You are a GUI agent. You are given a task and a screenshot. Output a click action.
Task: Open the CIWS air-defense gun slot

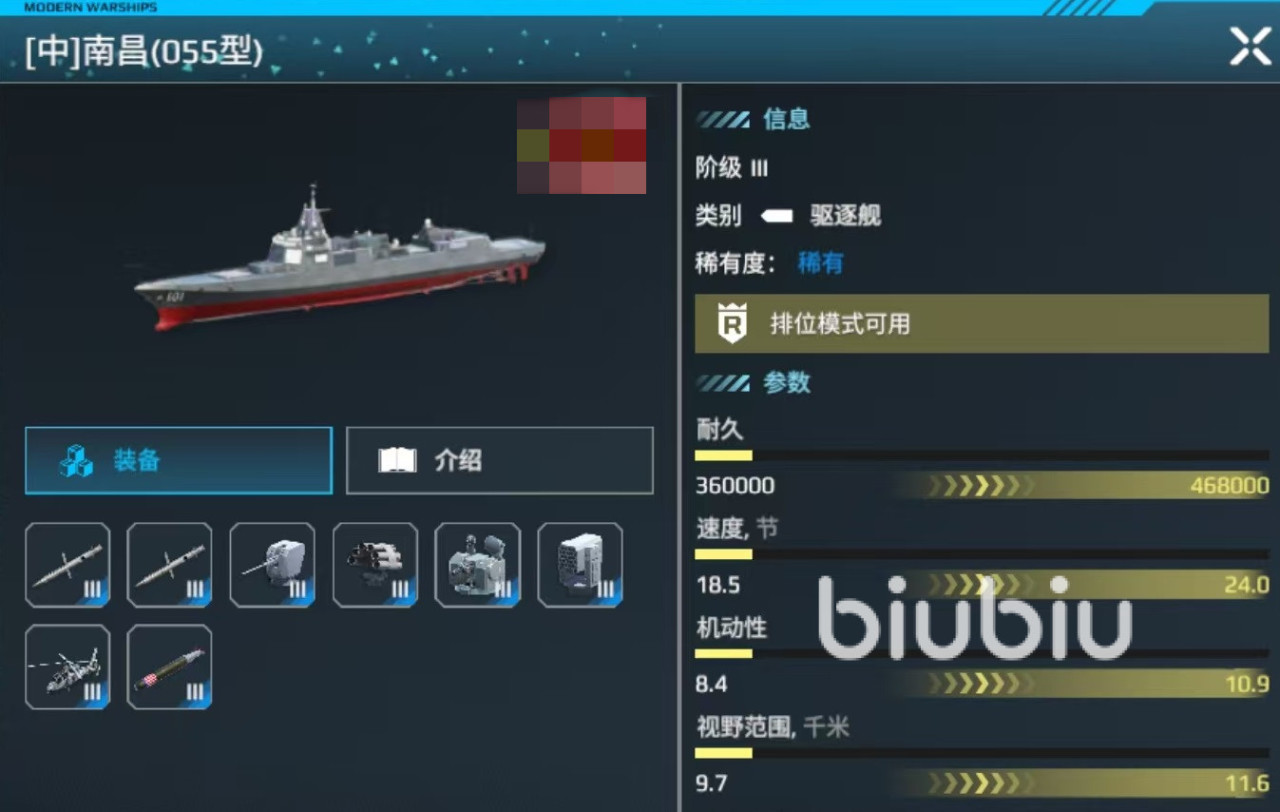pyautogui.click(x=478, y=565)
